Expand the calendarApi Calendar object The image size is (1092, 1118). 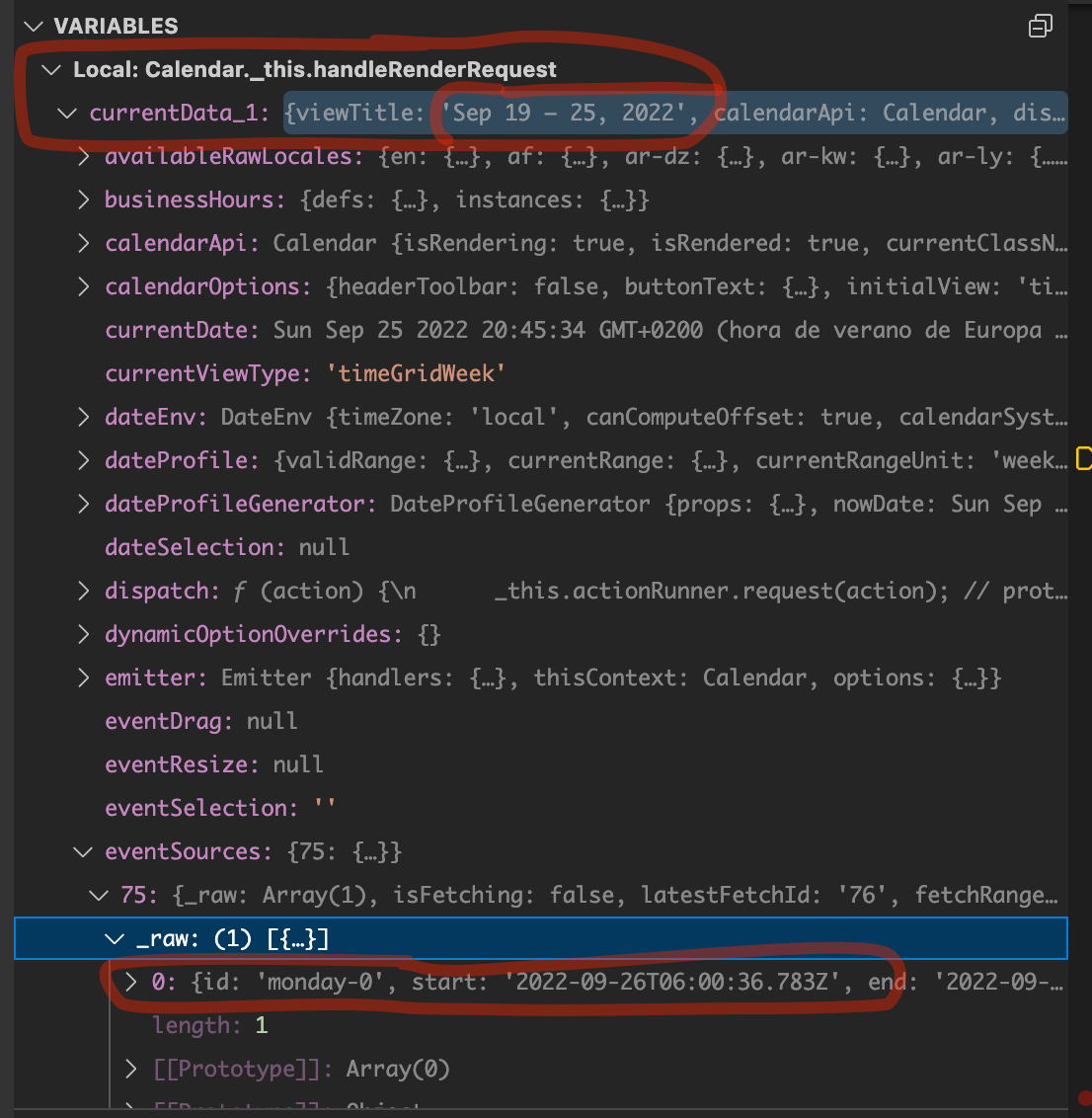coord(83,243)
